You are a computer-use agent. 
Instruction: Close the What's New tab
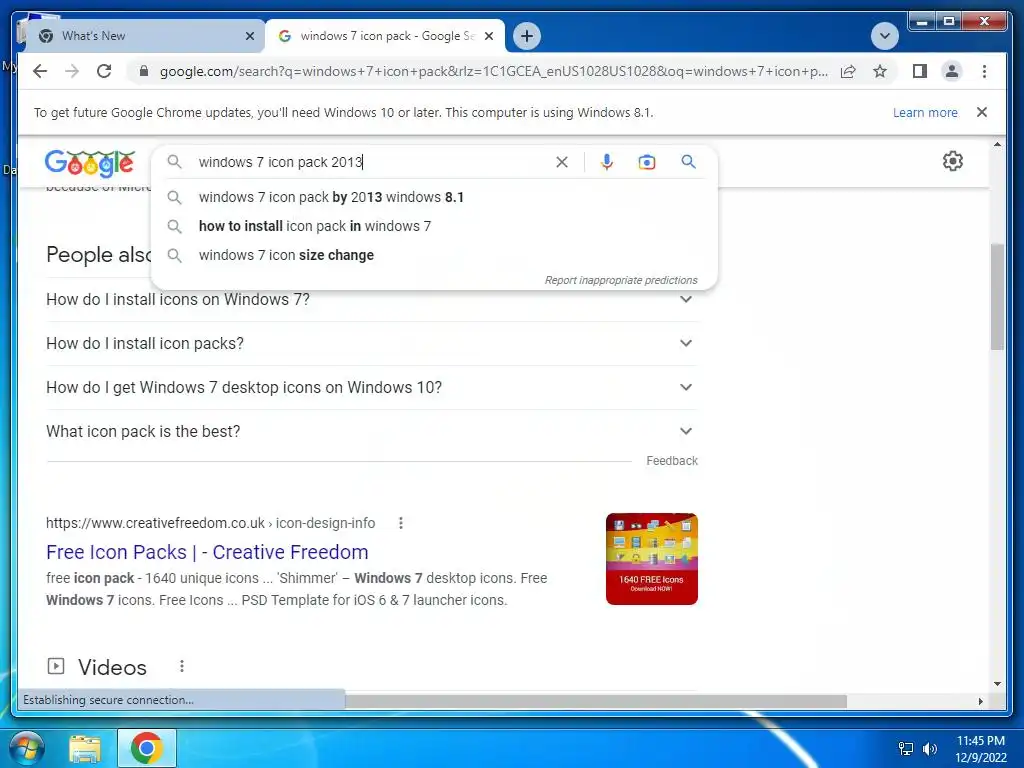pos(249,36)
